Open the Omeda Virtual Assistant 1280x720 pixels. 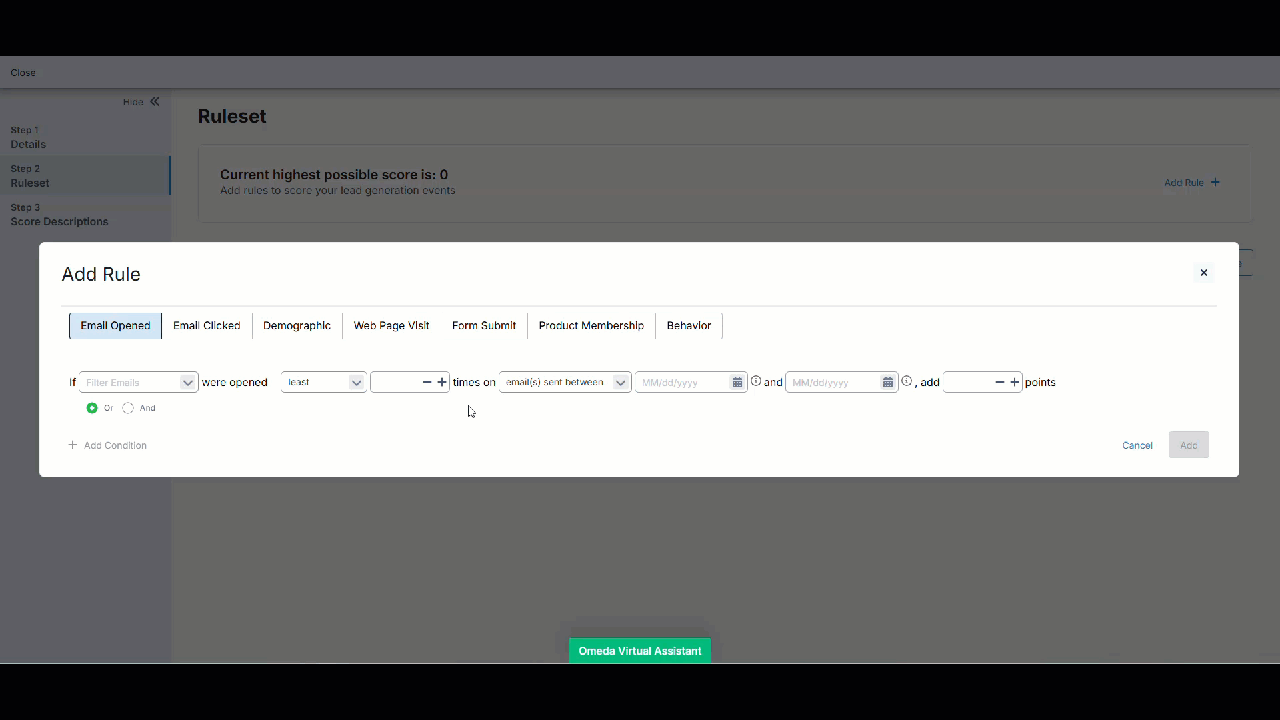click(639, 650)
